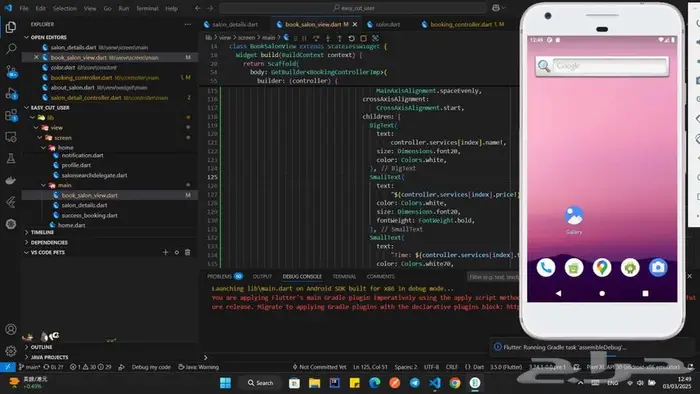Open Chrome from Windows taskbar
The height and width of the screenshot is (394, 700).
click(x=455, y=383)
